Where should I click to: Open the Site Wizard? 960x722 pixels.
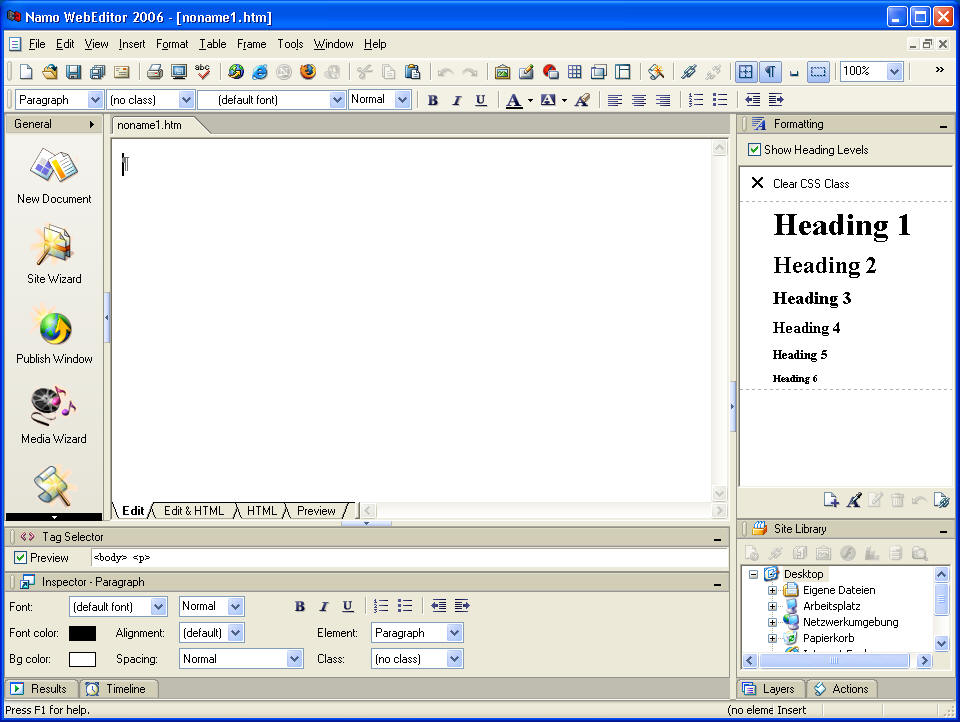[54, 254]
